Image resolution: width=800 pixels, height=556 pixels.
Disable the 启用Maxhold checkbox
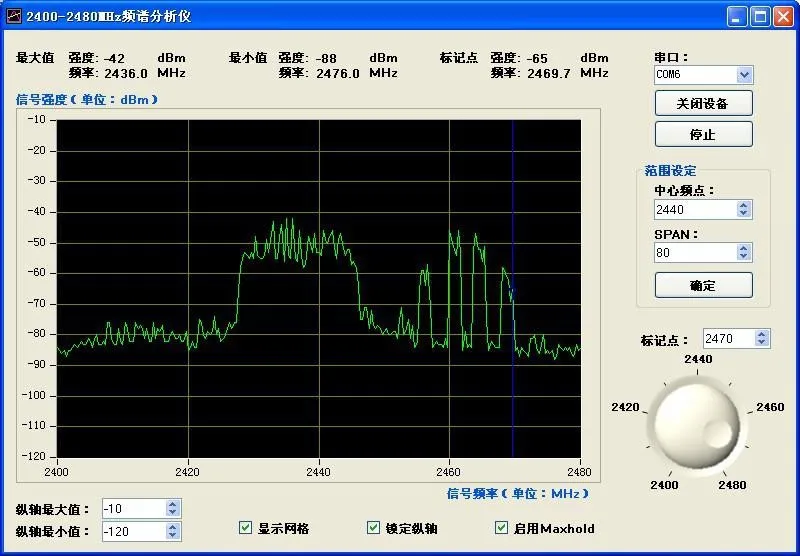pos(502,527)
